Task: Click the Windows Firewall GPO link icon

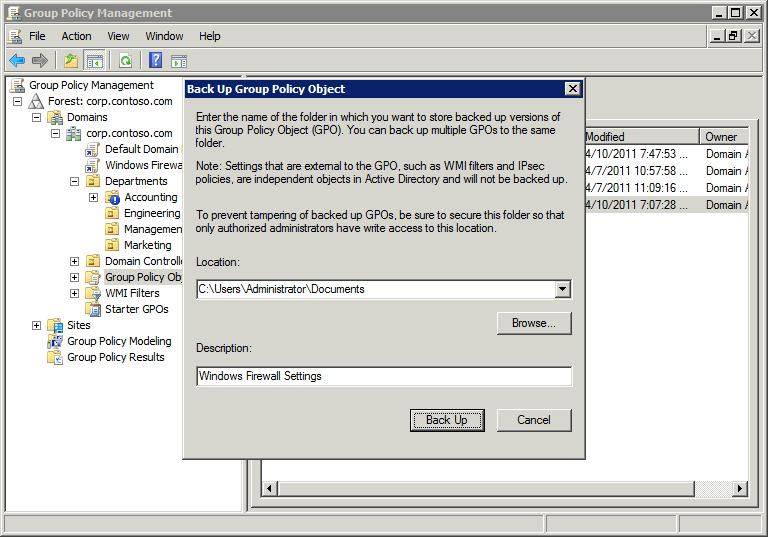Action: click(x=92, y=166)
